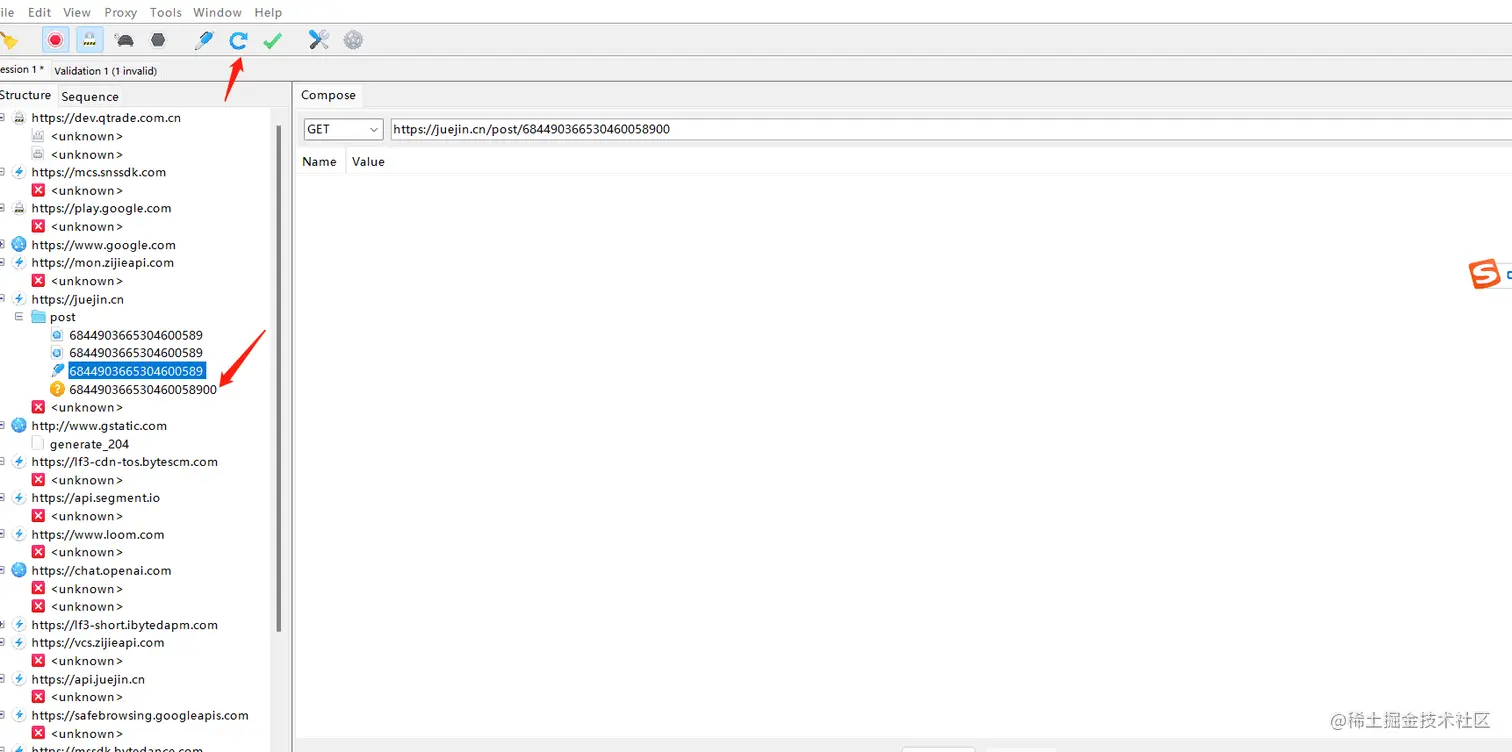This screenshot has height=752, width=1512.
Task: Enable throttling with the turtle icon
Action: click(125, 40)
